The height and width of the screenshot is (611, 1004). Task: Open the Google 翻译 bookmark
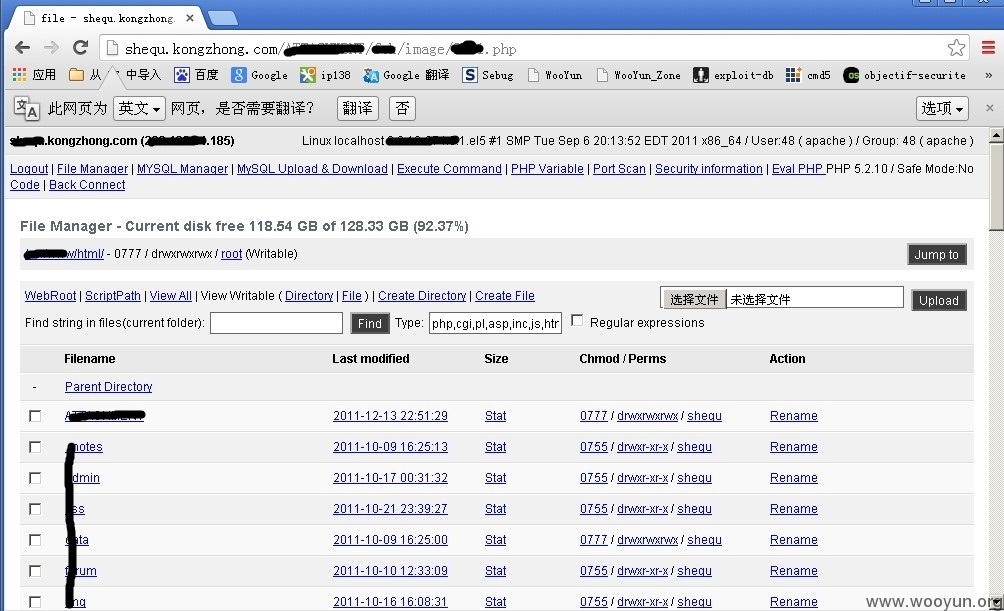[x=406, y=75]
